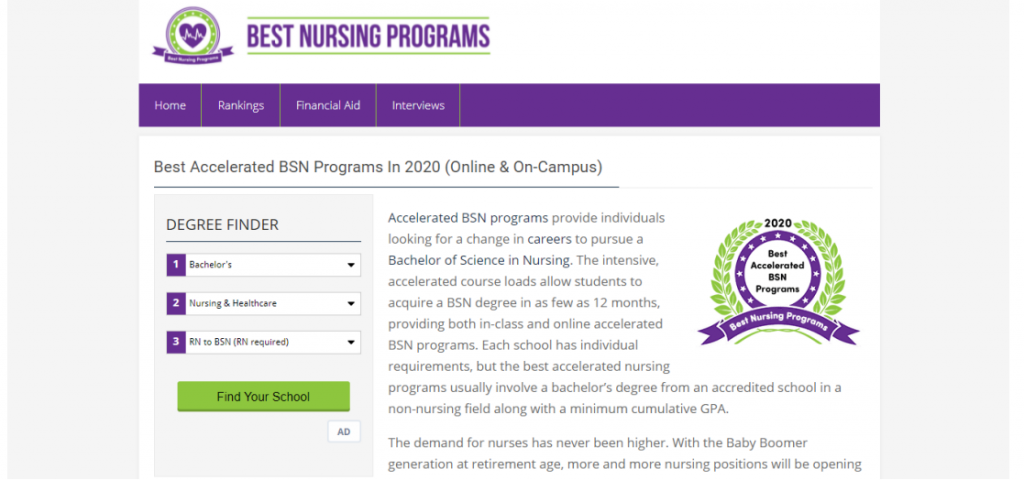Open the Interviews menu item
This screenshot has height=480, width=1024.
[418, 105]
